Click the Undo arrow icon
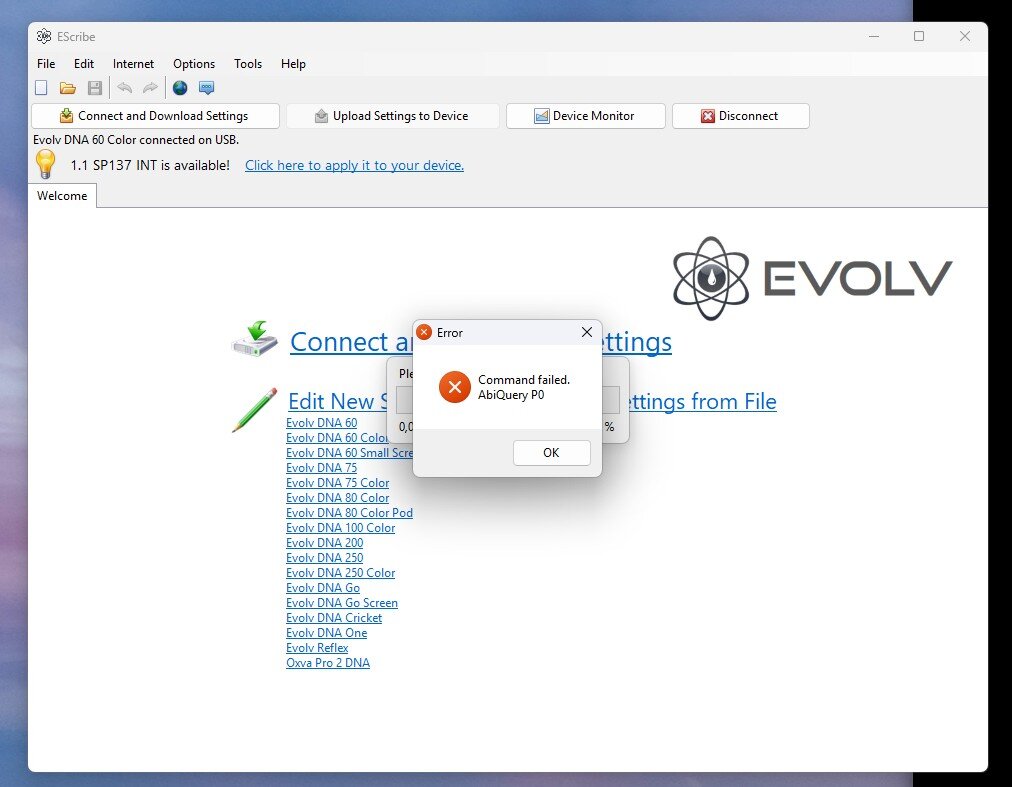 tap(125, 88)
